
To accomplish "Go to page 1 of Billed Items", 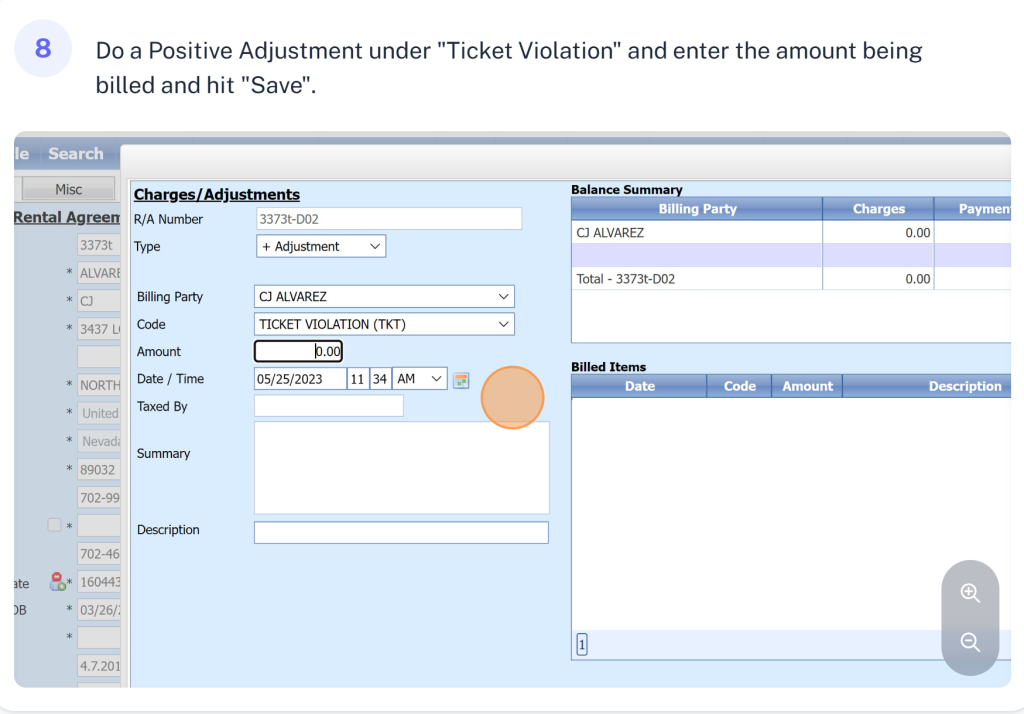I will [582, 646].
